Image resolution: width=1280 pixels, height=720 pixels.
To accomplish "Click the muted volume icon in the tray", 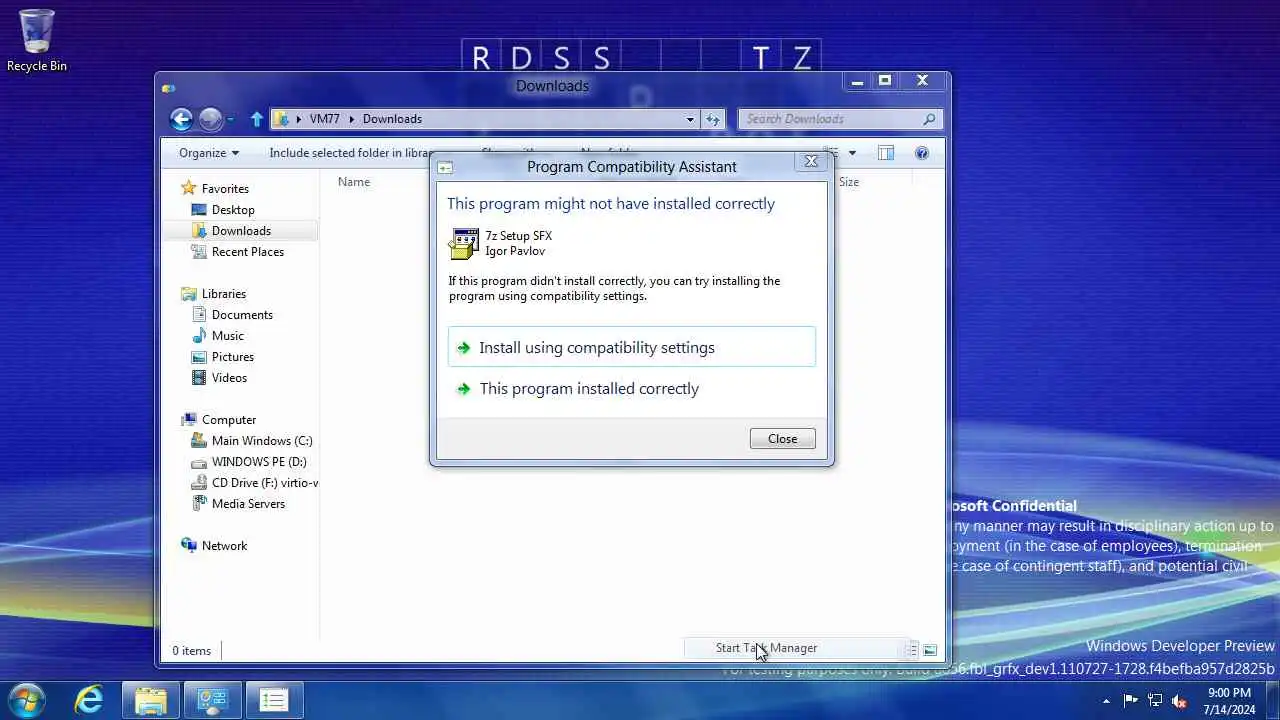I will tap(1179, 700).
